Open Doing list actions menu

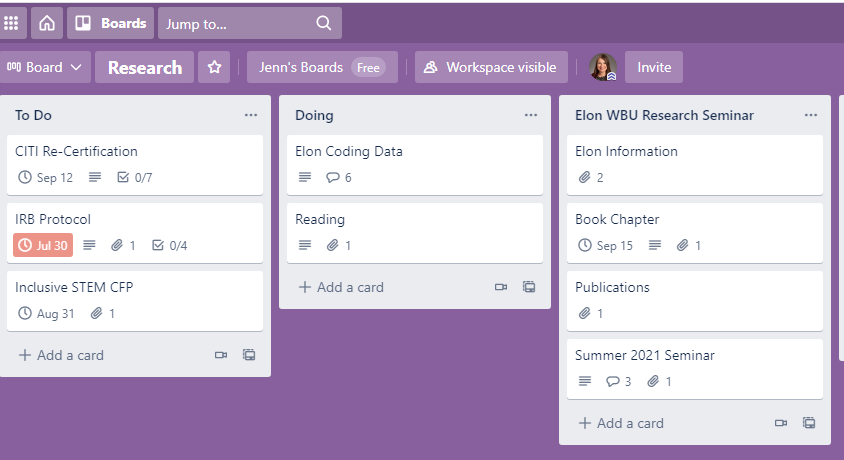(x=531, y=115)
